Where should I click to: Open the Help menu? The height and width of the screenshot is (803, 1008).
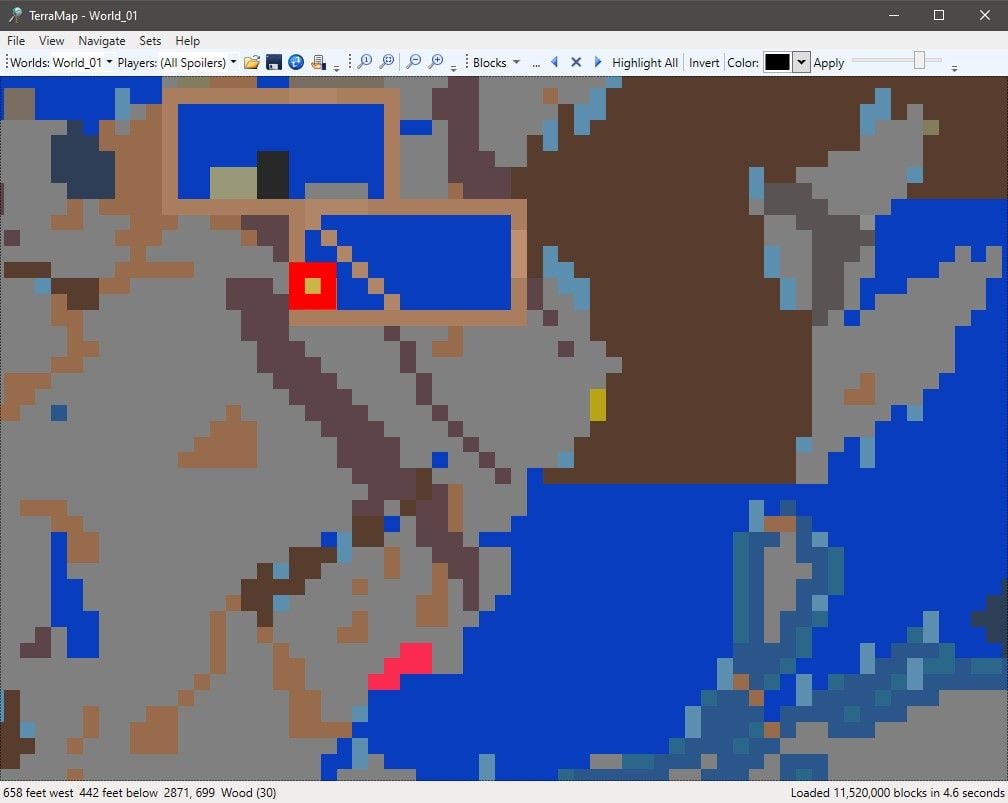(x=188, y=41)
